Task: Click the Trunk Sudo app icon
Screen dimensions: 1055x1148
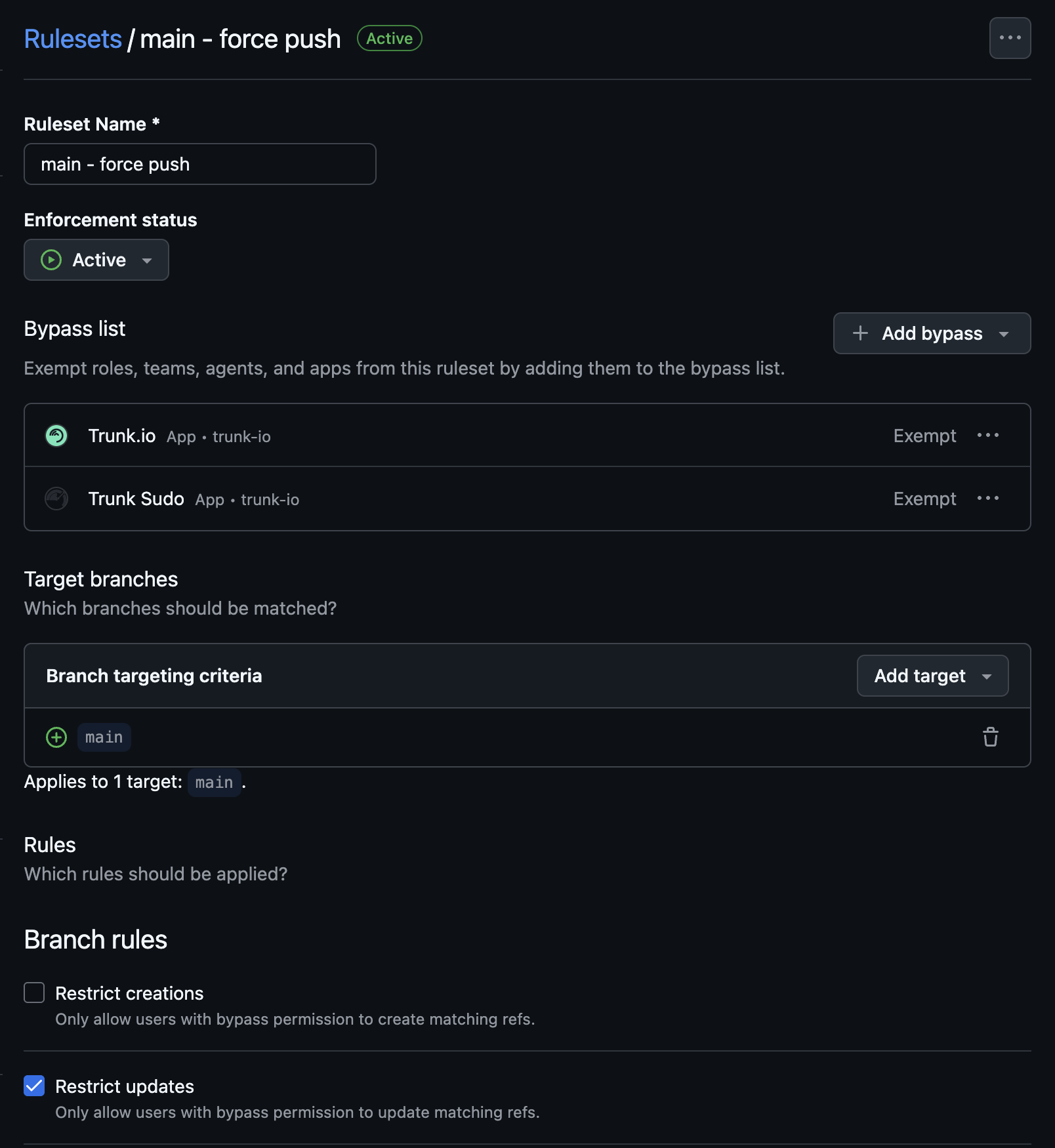Action: pyautogui.click(x=56, y=499)
